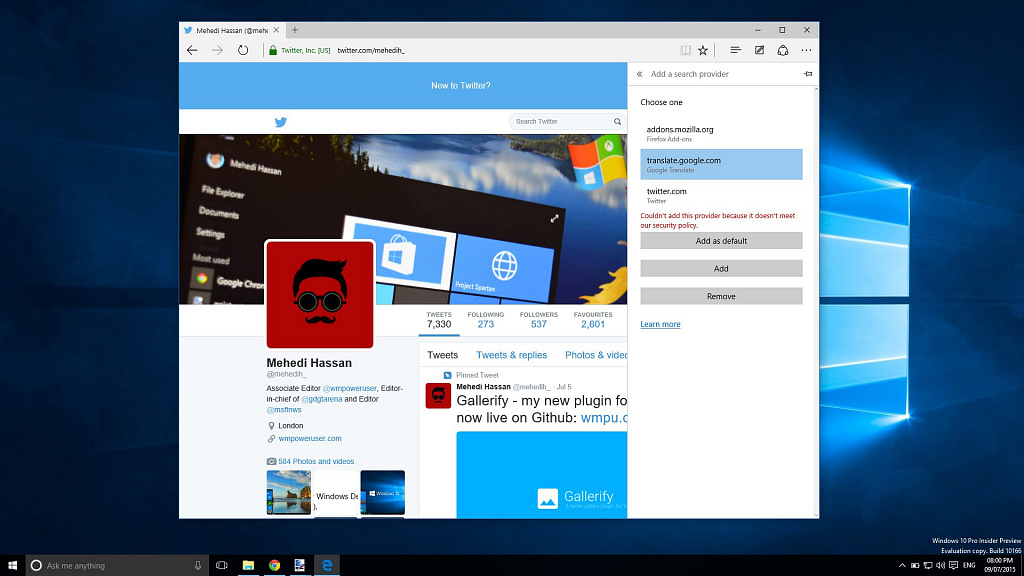Image resolution: width=1024 pixels, height=576 pixels.
Task: Click Add as default button
Action: click(x=721, y=241)
